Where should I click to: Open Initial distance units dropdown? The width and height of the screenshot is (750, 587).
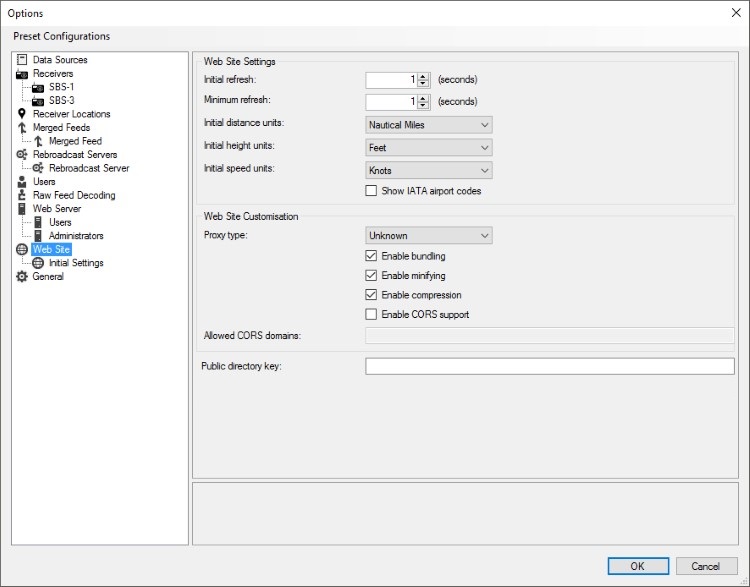coord(429,125)
